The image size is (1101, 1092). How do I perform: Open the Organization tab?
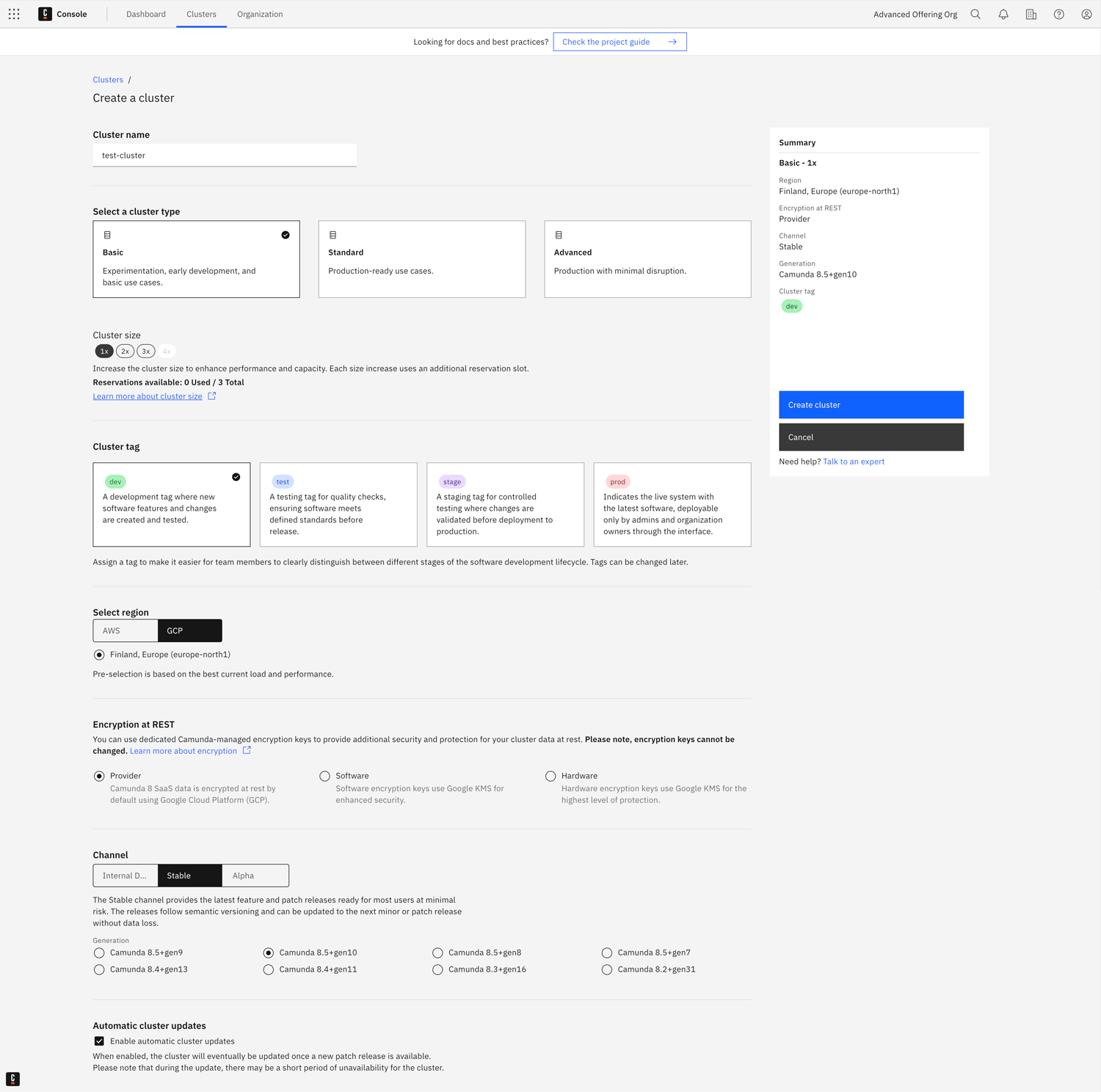(260, 14)
